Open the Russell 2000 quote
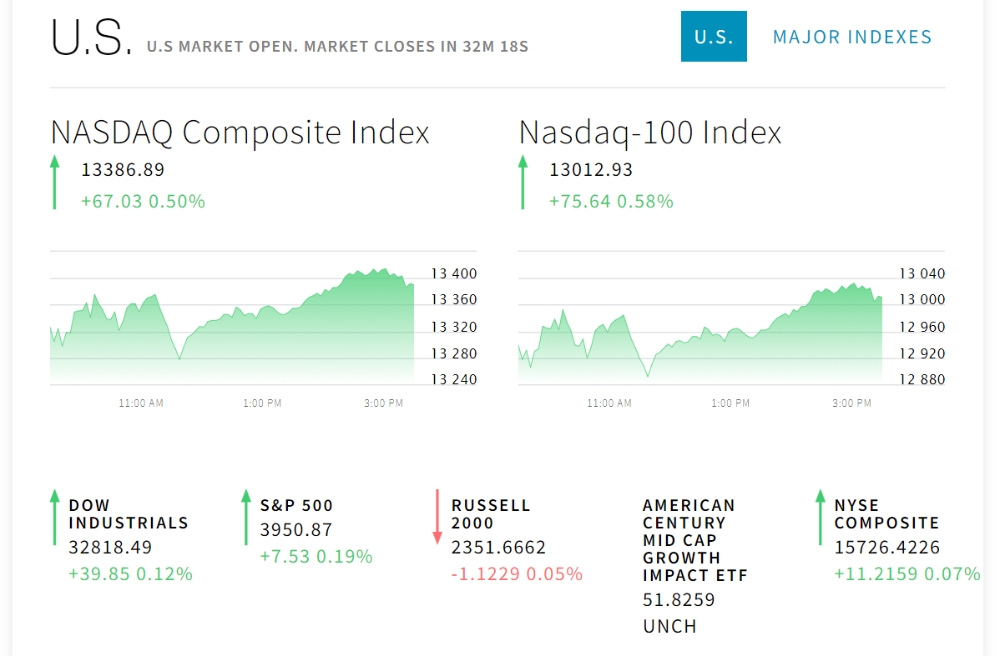Viewport: 1000px width, 656px height. (x=490, y=514)
